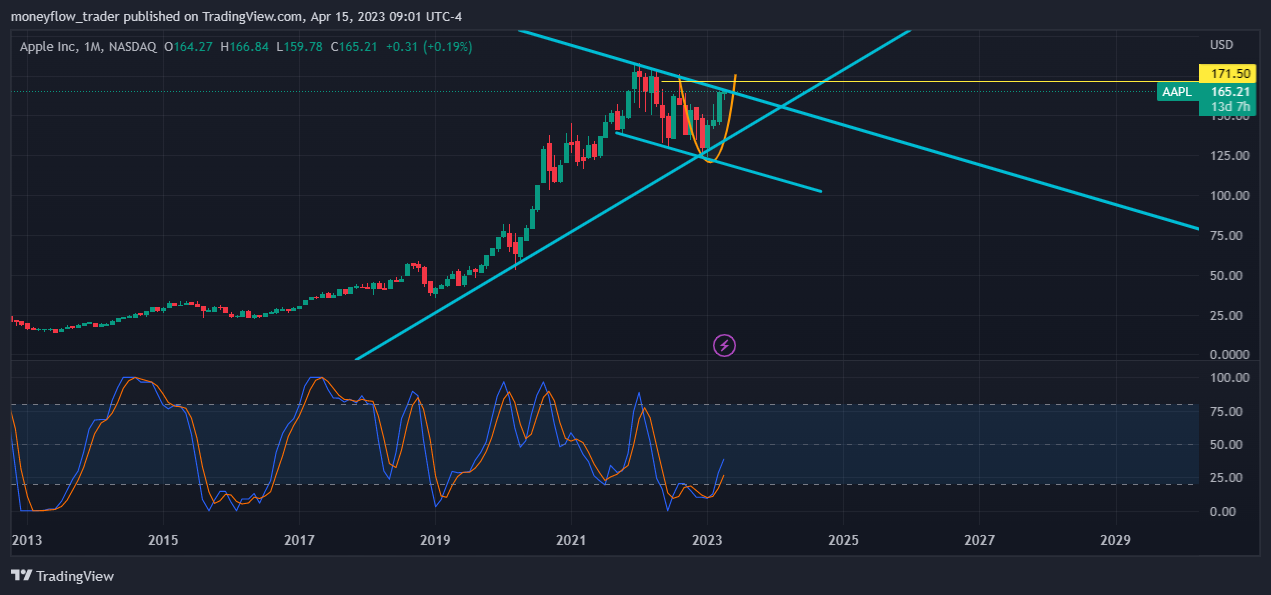The image size is (1271, 595).
Task: Click the 2019 label on time axis
Action: pos(435,540)
